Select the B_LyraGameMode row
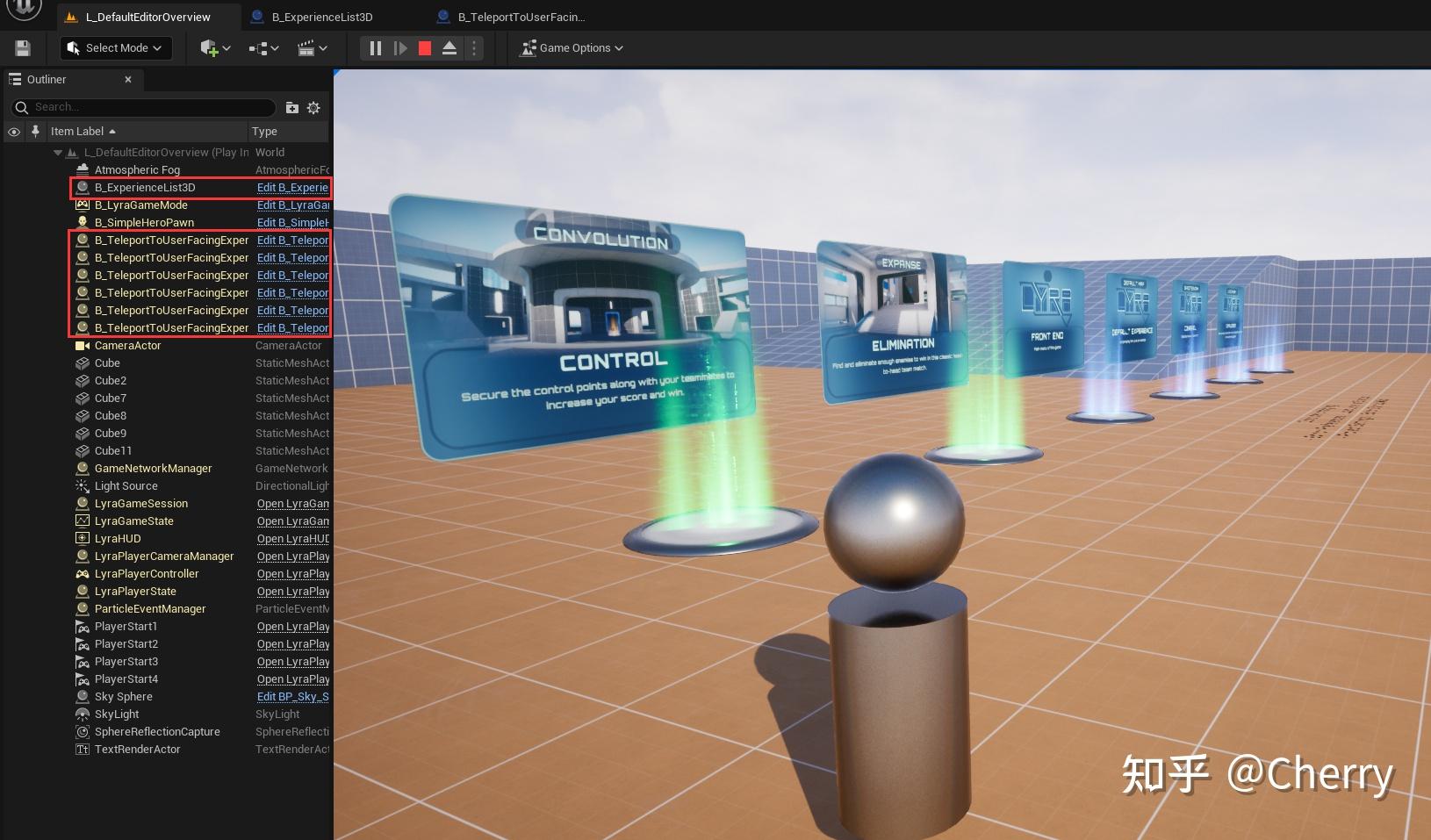The image size is (1431, 840). pos(140,205)
